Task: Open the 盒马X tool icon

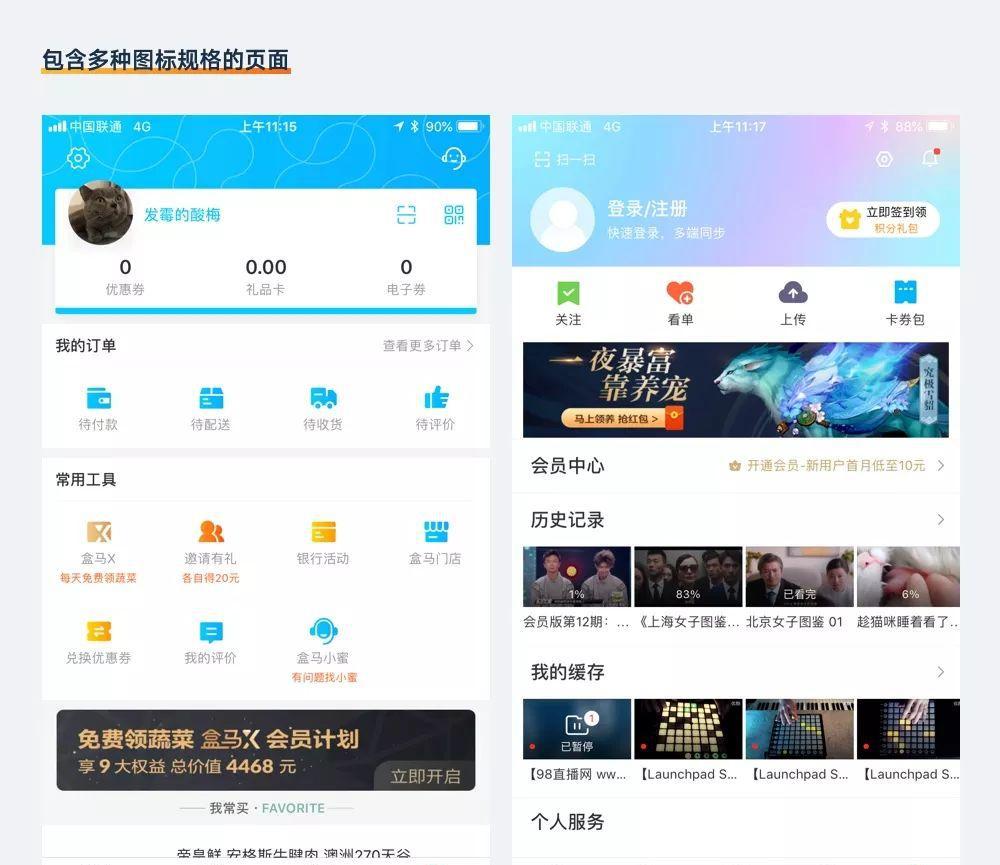Action: [99, 531]
